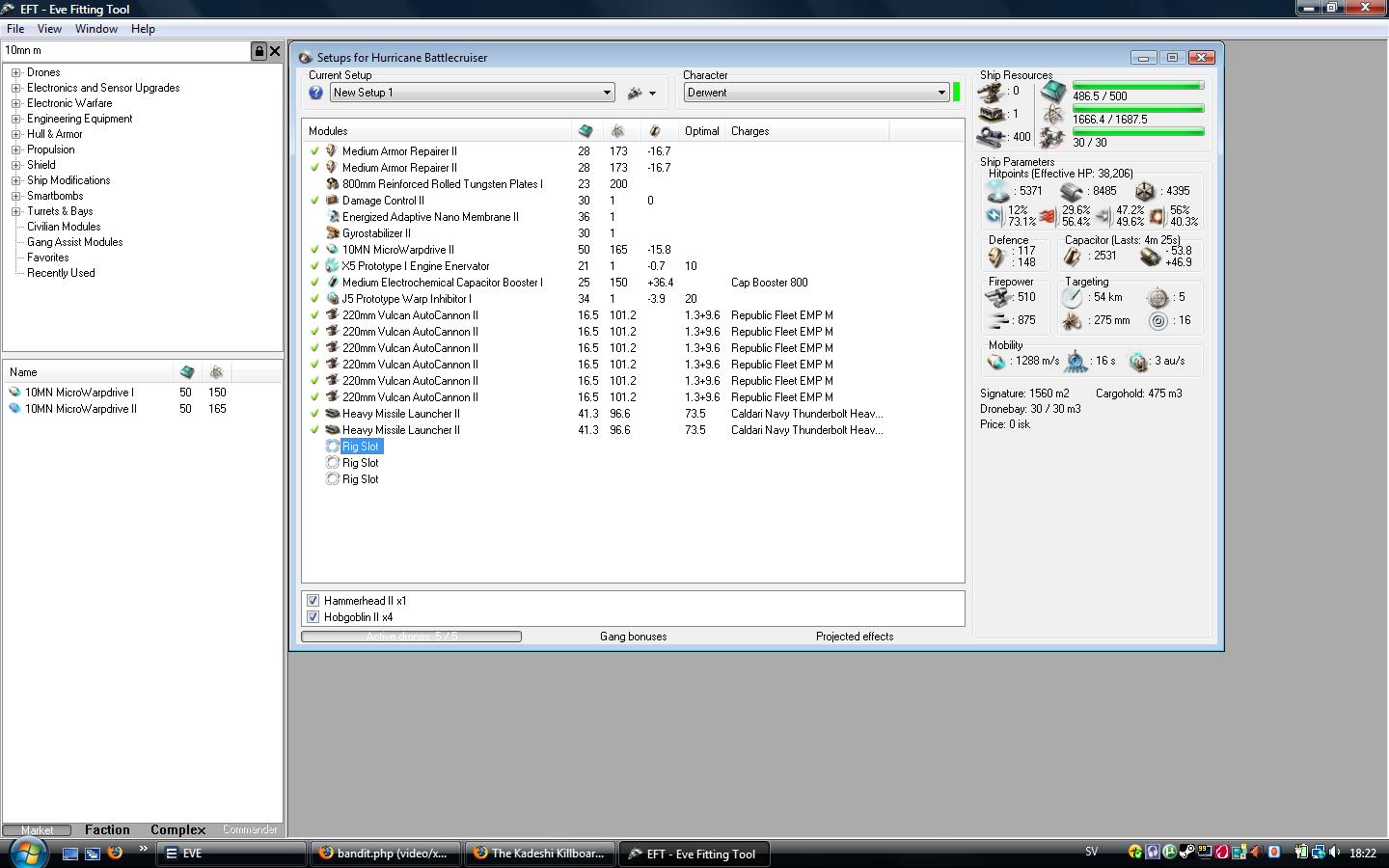The width and height of the screenshot is (1389, 868).
Task: Open the Help menu
Action: click(x=143, y=29)
